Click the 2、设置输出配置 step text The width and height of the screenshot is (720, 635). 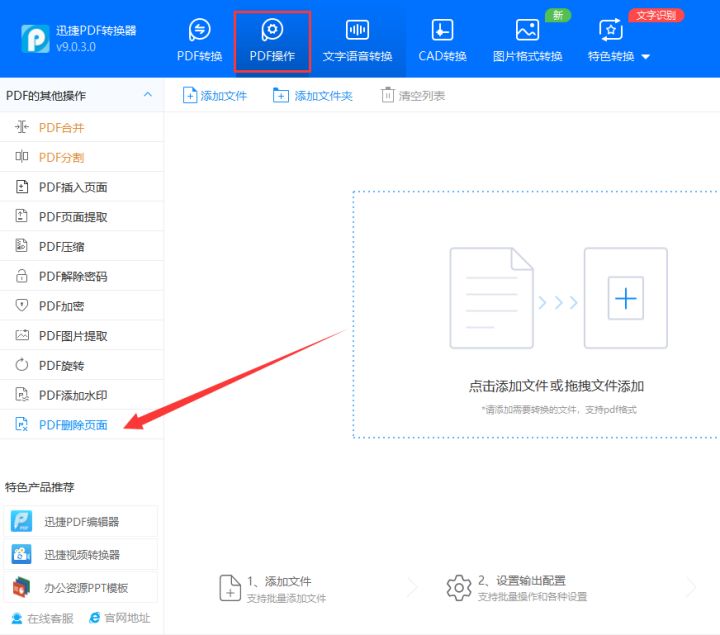coord(522,581)
